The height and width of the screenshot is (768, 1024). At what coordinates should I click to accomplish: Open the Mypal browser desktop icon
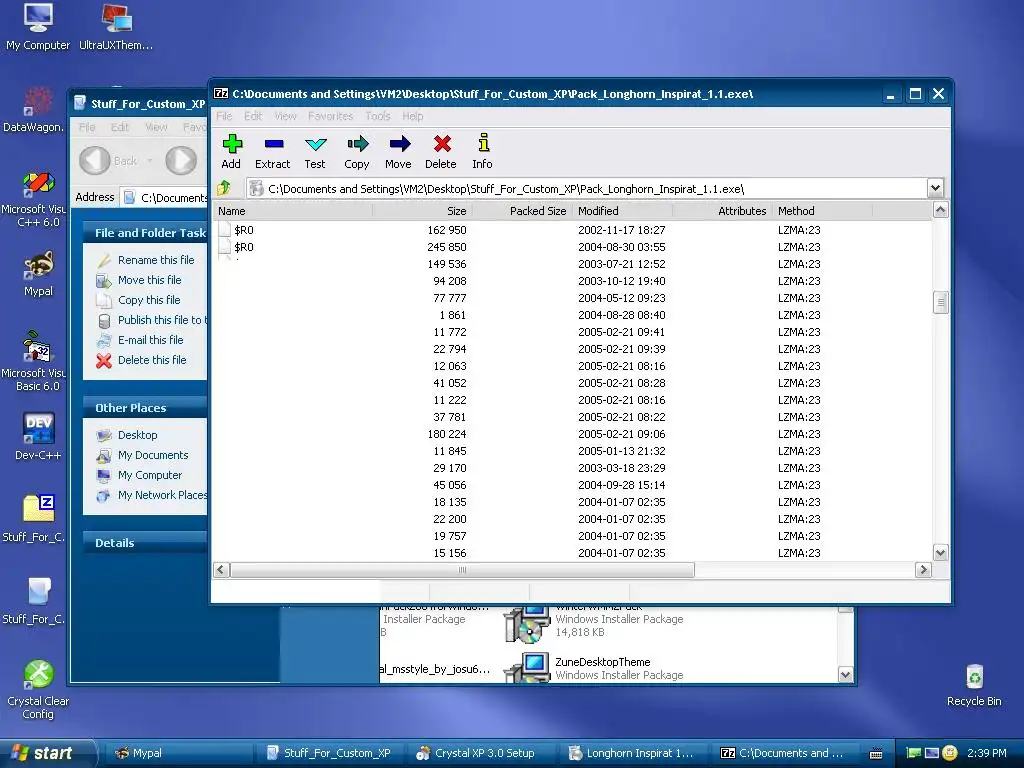point(39,273)
